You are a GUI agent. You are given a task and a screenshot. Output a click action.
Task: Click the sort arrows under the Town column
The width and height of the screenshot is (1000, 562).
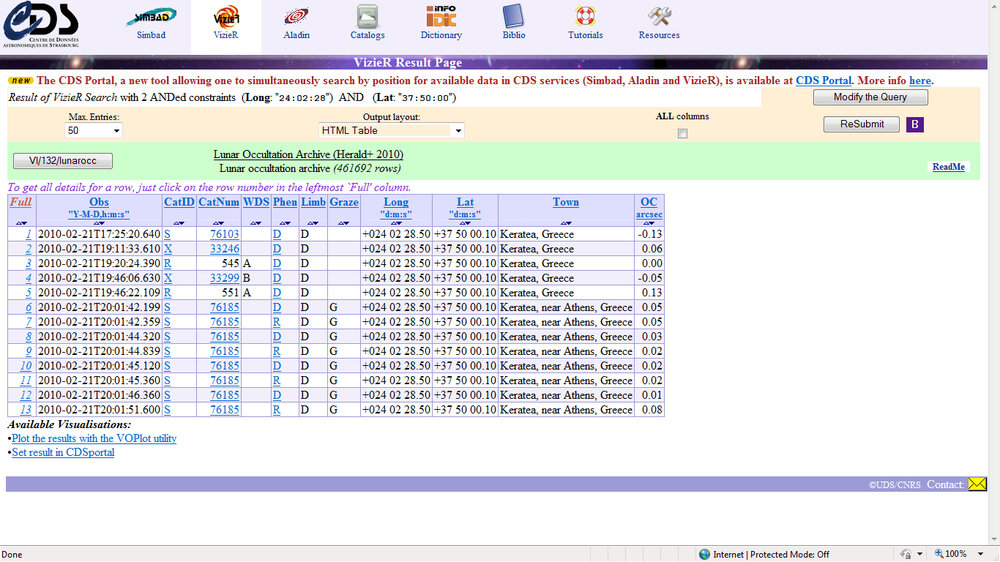tap(566, 222)
